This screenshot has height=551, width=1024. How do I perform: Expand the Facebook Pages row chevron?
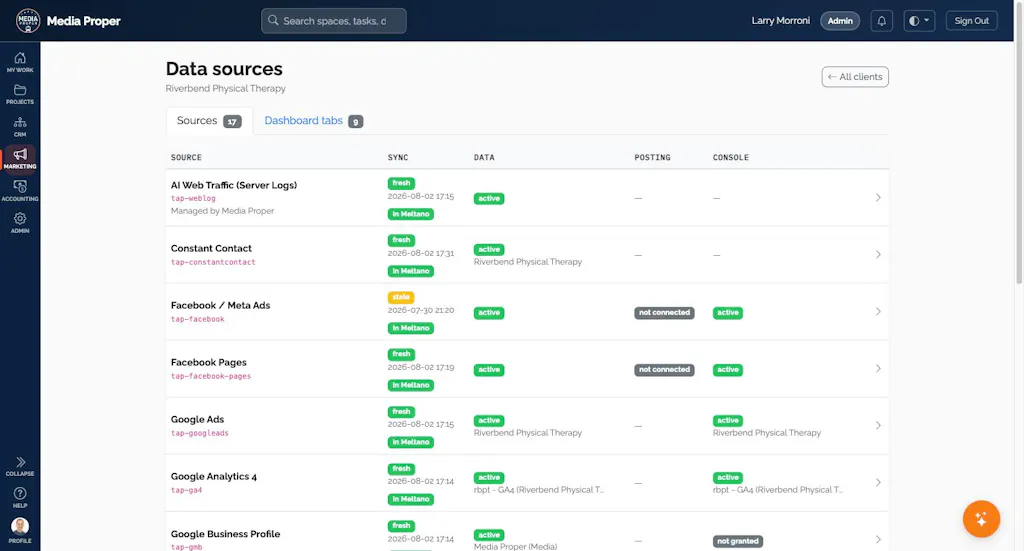click(878, 369)
